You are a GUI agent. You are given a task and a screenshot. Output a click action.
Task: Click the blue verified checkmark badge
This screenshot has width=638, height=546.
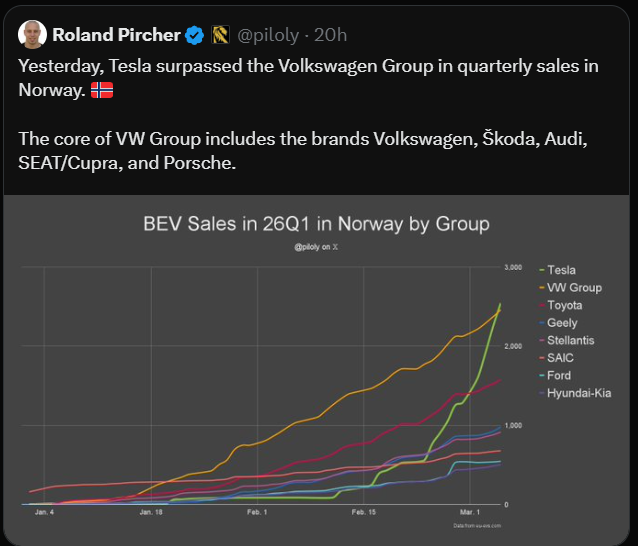tap(195, 35)
